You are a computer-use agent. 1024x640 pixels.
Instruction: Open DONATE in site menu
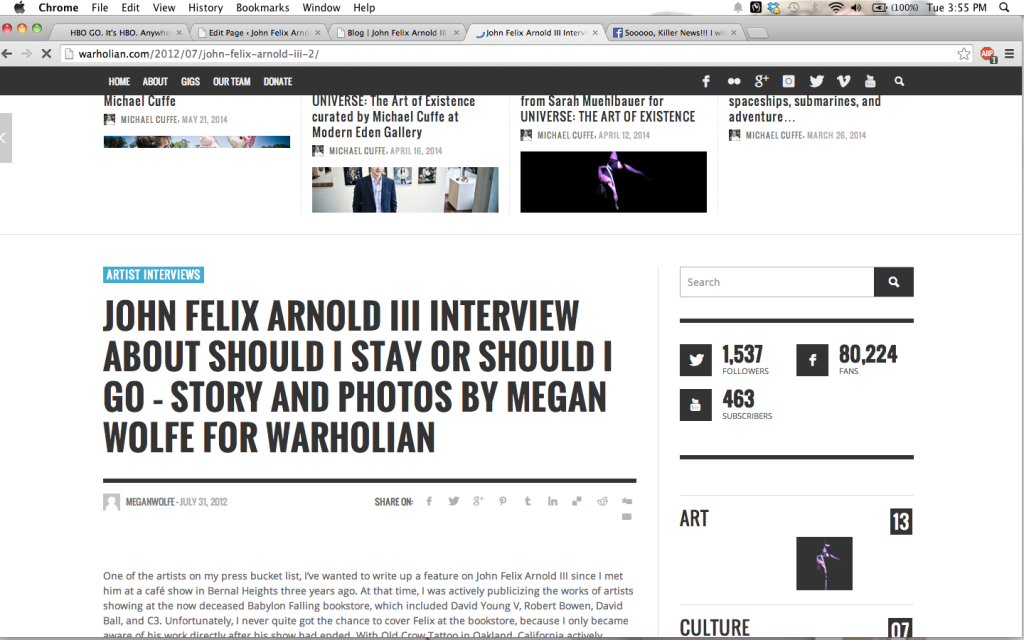pyautogui.click(x=278, y=82)
